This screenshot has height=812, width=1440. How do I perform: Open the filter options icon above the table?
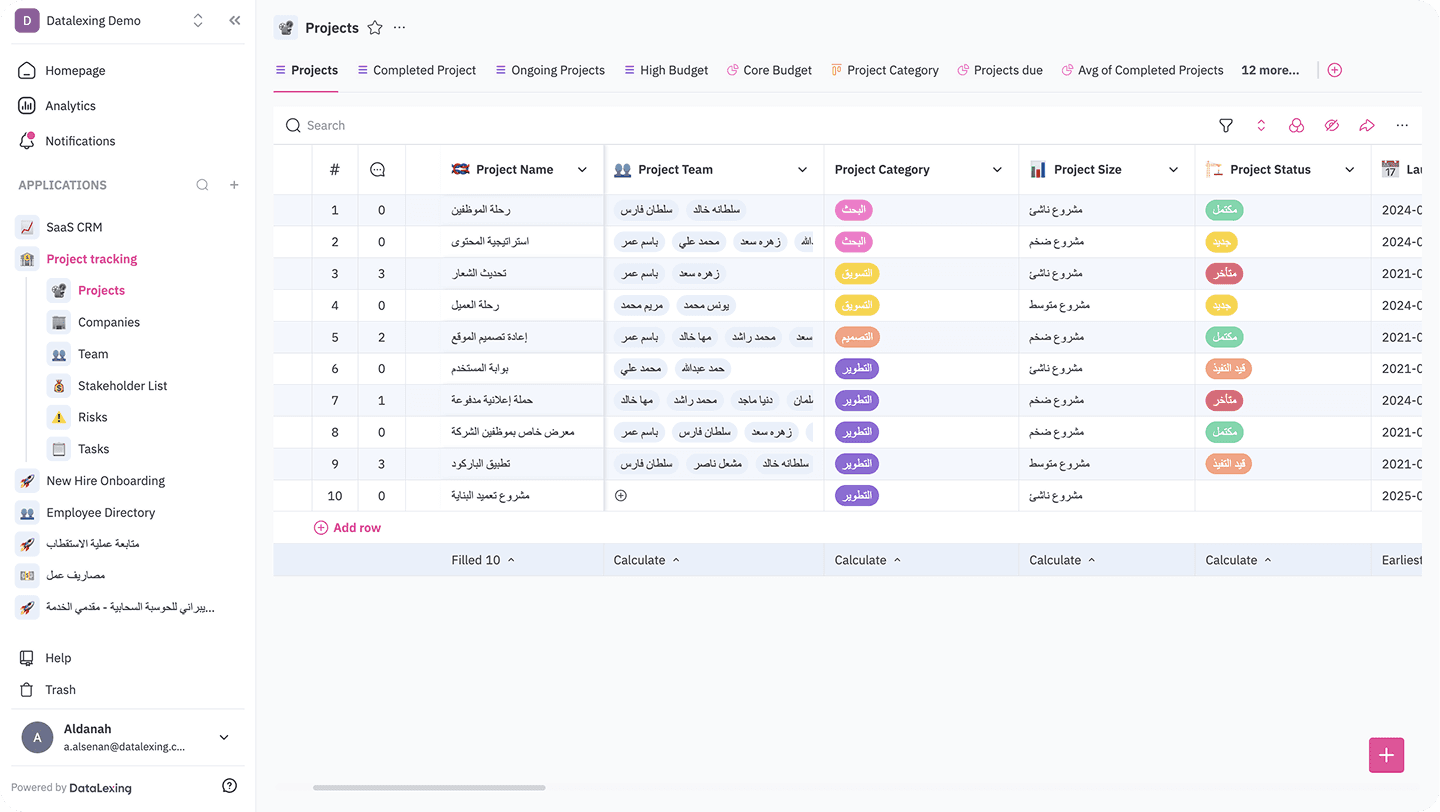pyautogui.click(x=1225, y=125)
